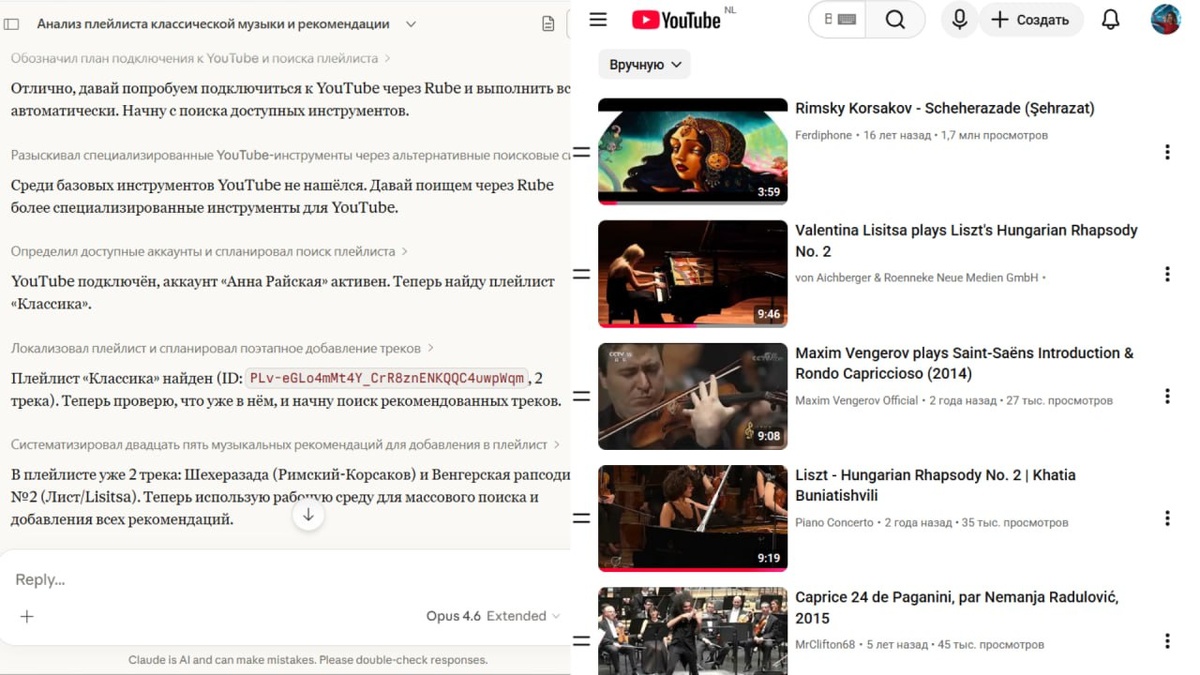This screenshot has height=675, width=1200.
Task: Start voice search with the microphone icon
Action: [x=959, y=19]
